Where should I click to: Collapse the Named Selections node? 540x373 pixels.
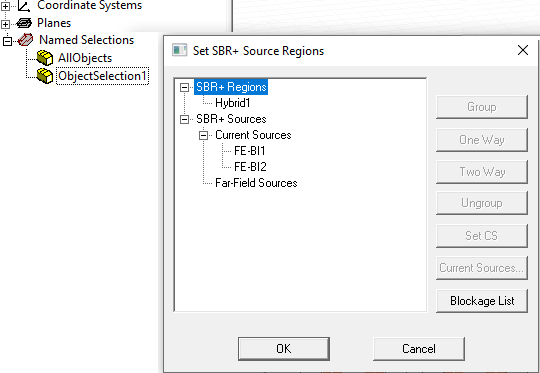click(7, 41)
